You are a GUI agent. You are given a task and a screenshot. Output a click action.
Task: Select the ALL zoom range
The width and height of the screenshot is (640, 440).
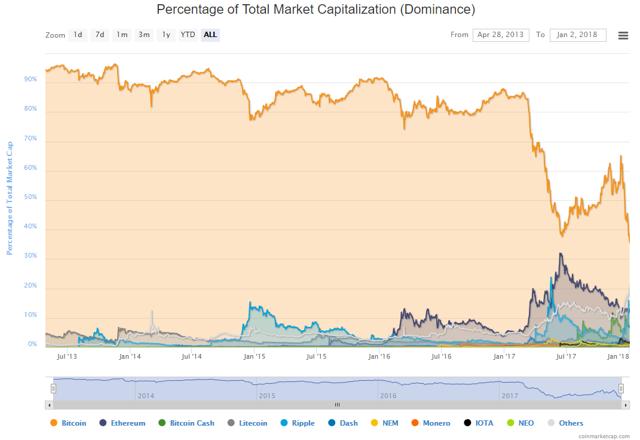point(210,35)
